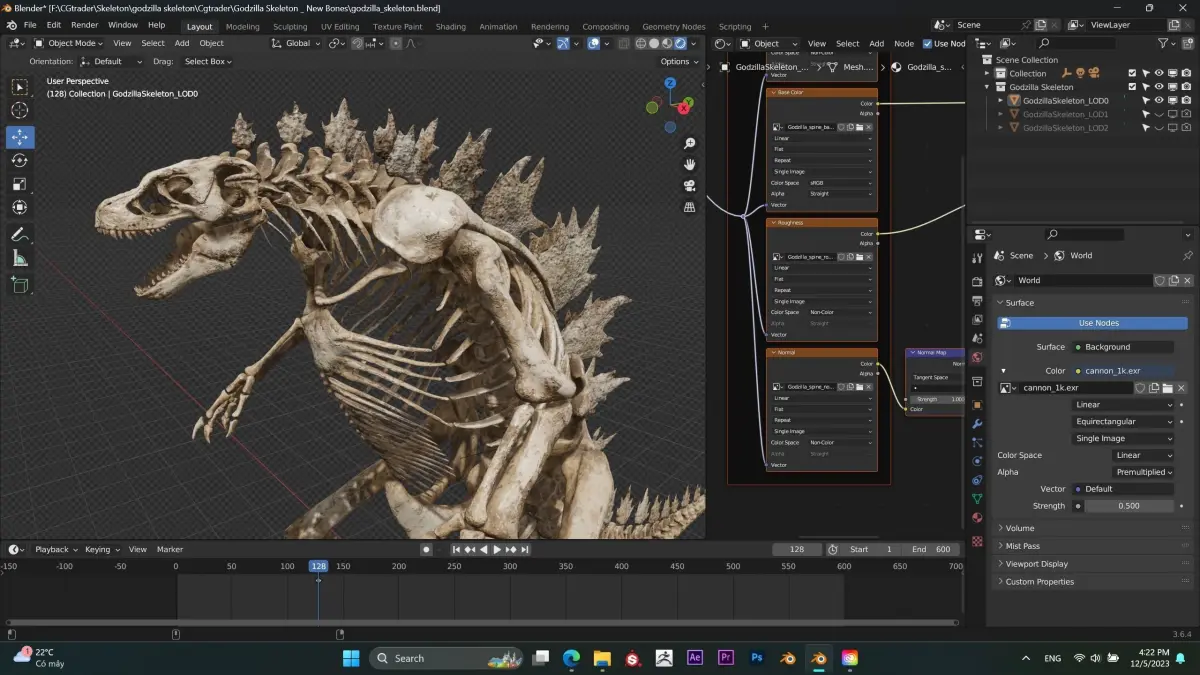1200x675 pixels.
Task: Uncheck the Godzilla Skeleton collection checkbox
Action: [x=1132, y=87]
